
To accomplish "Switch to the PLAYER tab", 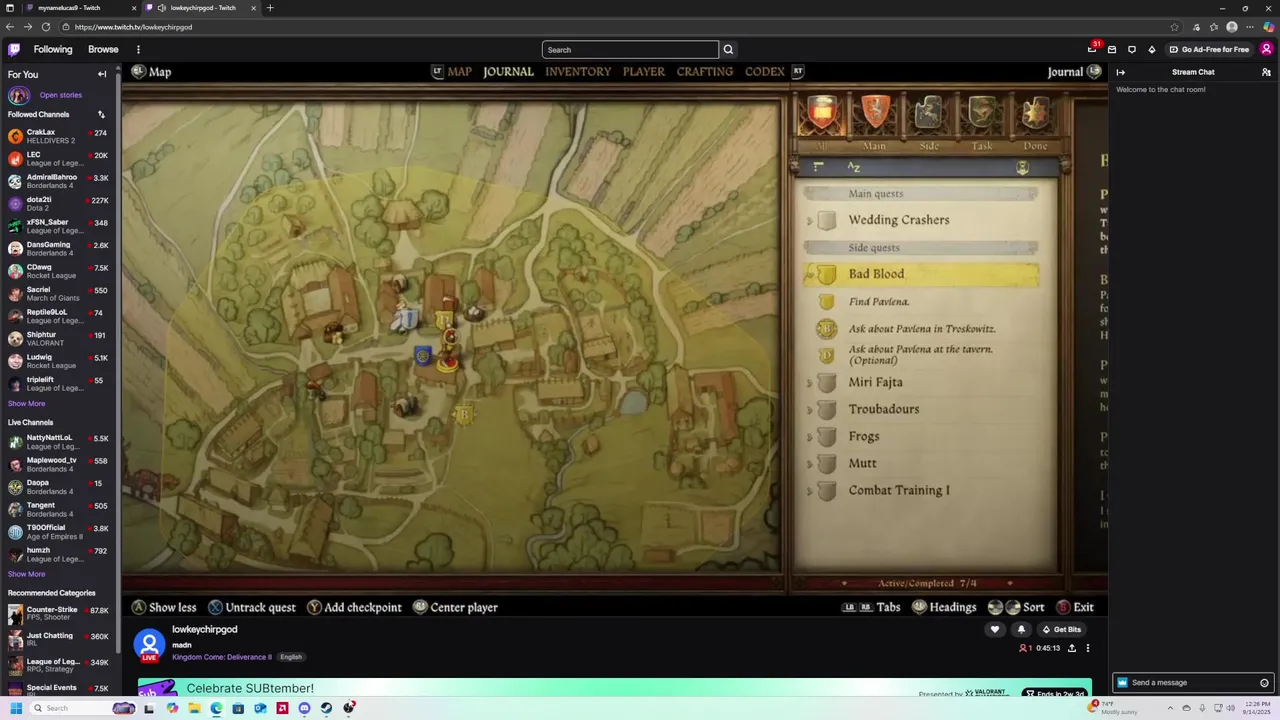I will (x=644, y=72).
